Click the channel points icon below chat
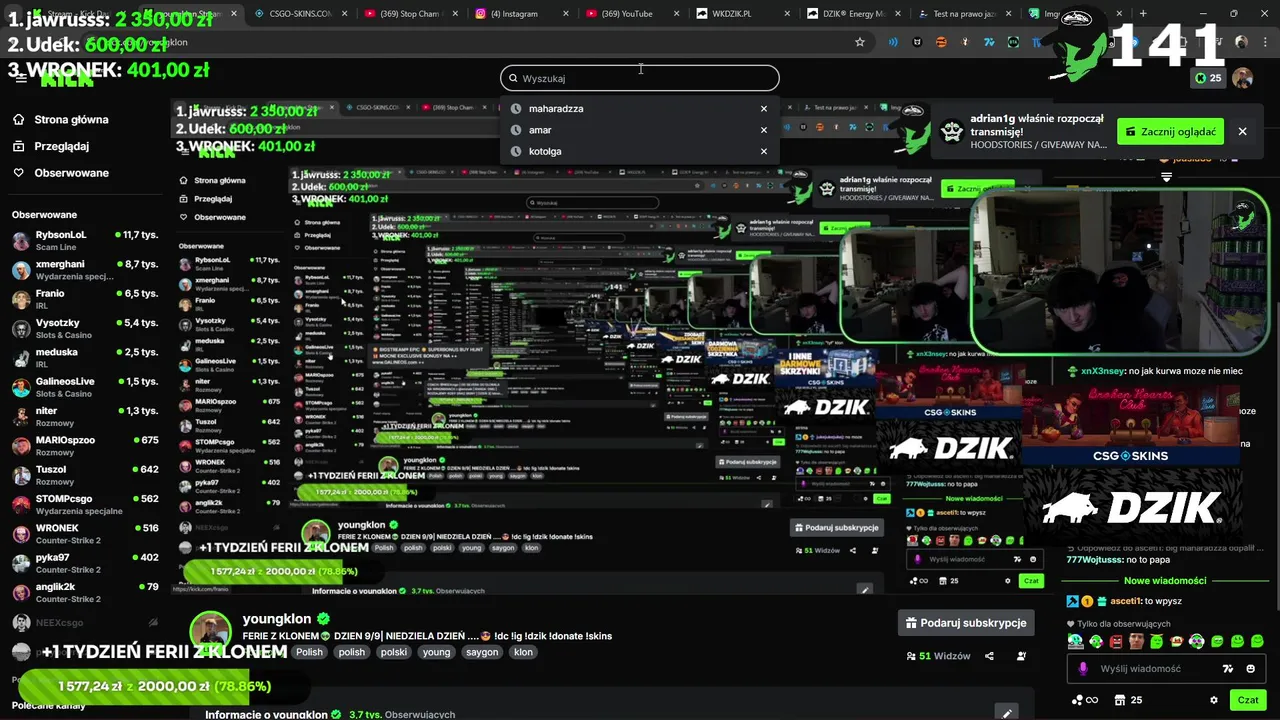 point(1084,700)
